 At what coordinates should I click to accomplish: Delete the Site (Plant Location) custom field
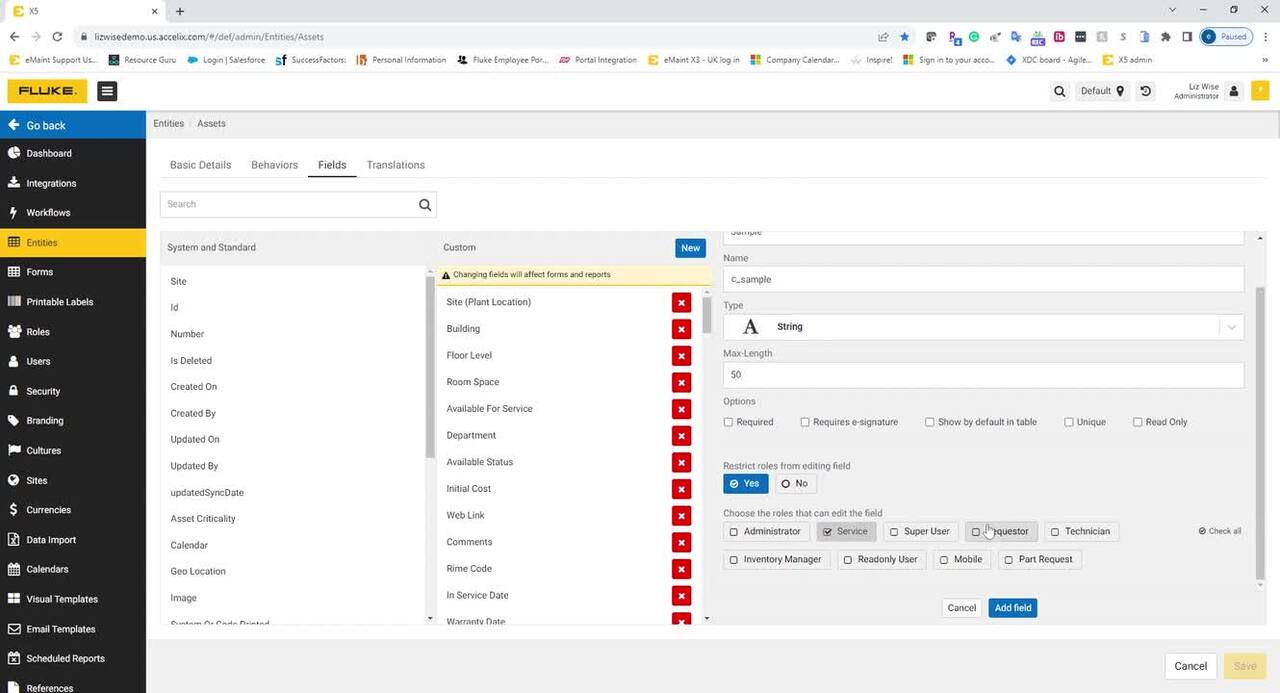pyautogui.click(x=681, y=302)
